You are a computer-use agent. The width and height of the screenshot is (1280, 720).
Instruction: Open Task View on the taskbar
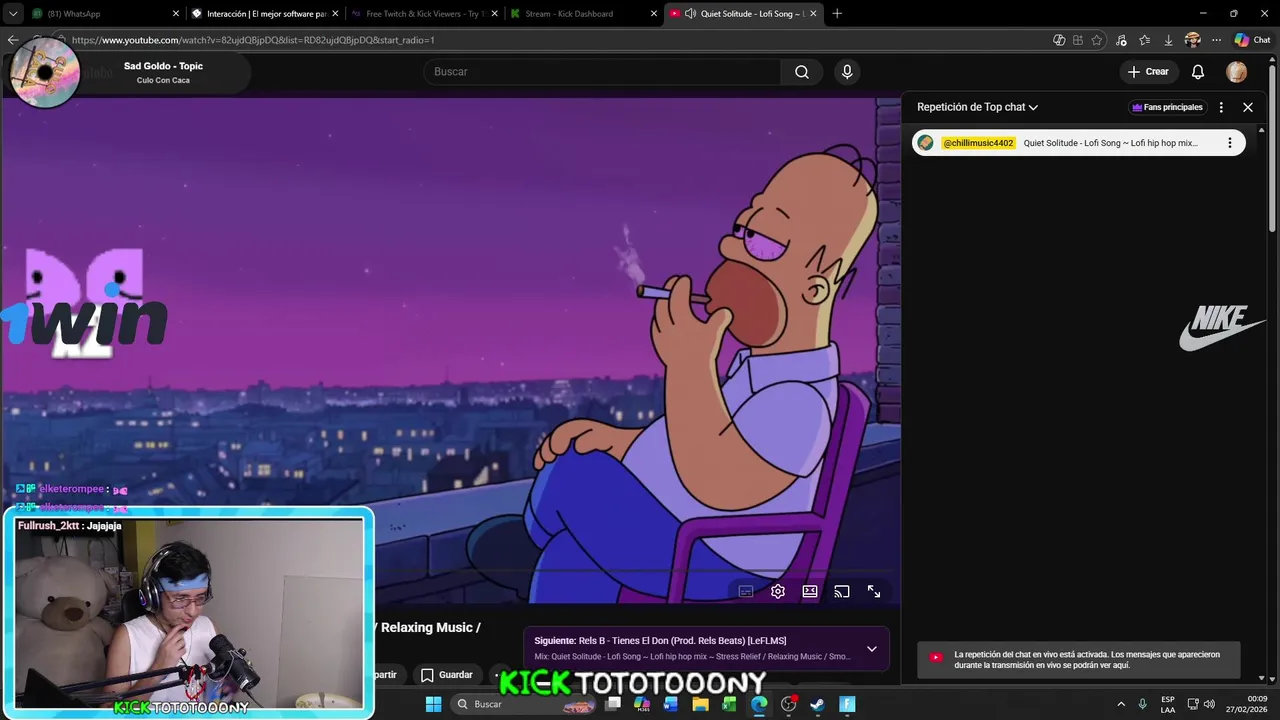coord(613,704)
